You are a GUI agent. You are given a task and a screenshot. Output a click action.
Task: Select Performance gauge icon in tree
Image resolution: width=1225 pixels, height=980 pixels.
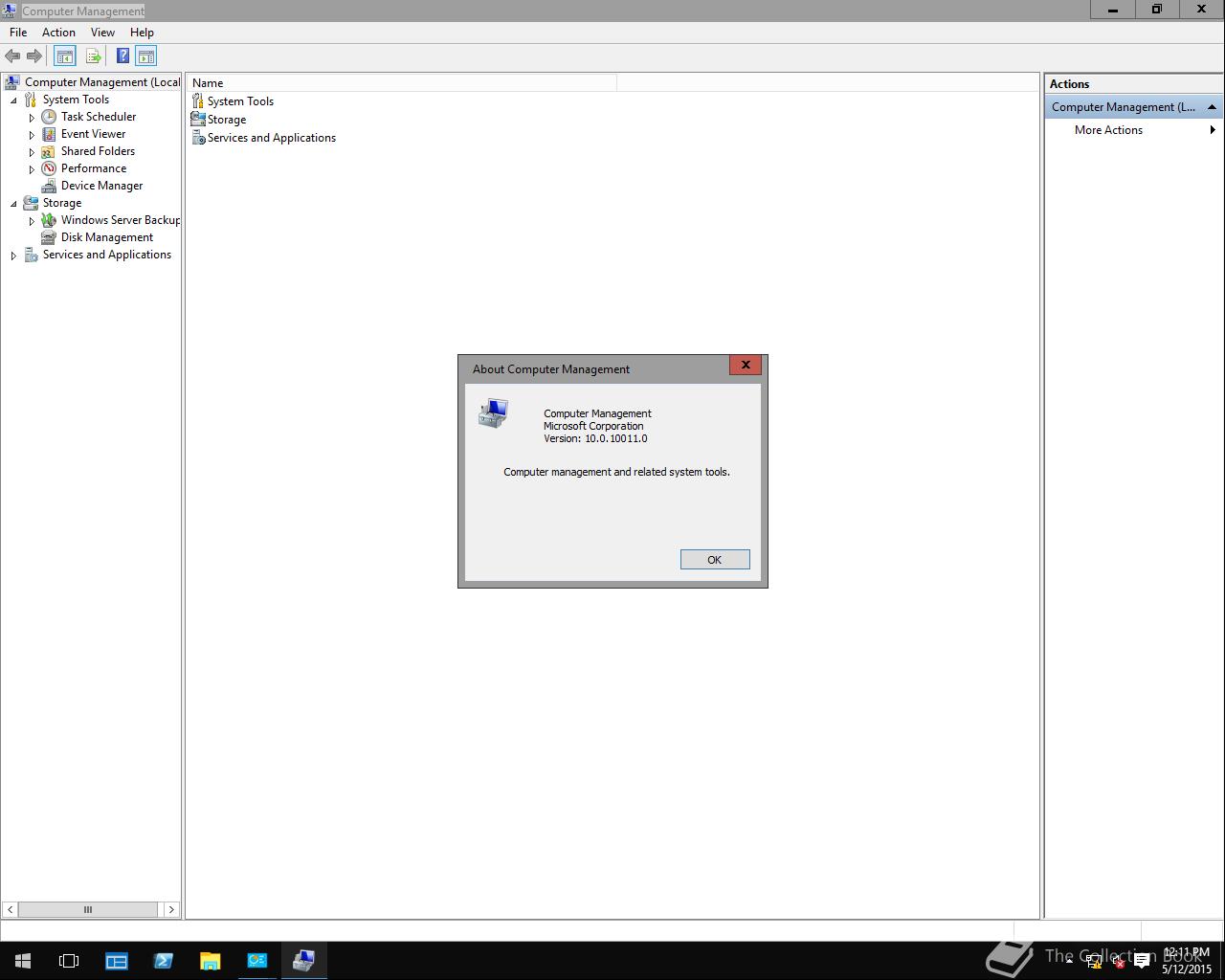point(49,168)
